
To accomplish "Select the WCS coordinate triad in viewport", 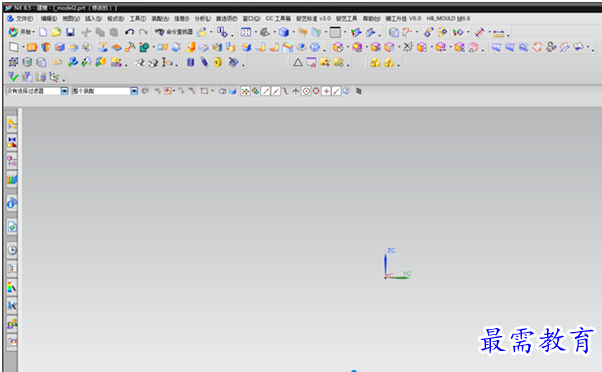I will click(397, 264).
